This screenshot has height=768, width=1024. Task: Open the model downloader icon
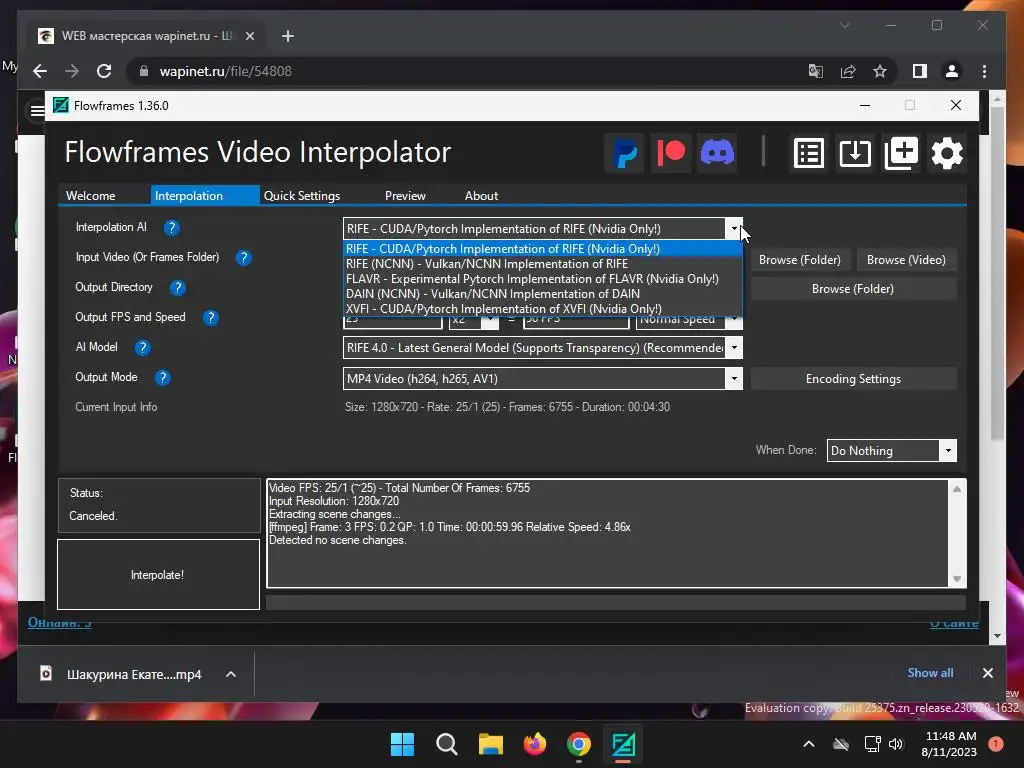tap(855, 153)
